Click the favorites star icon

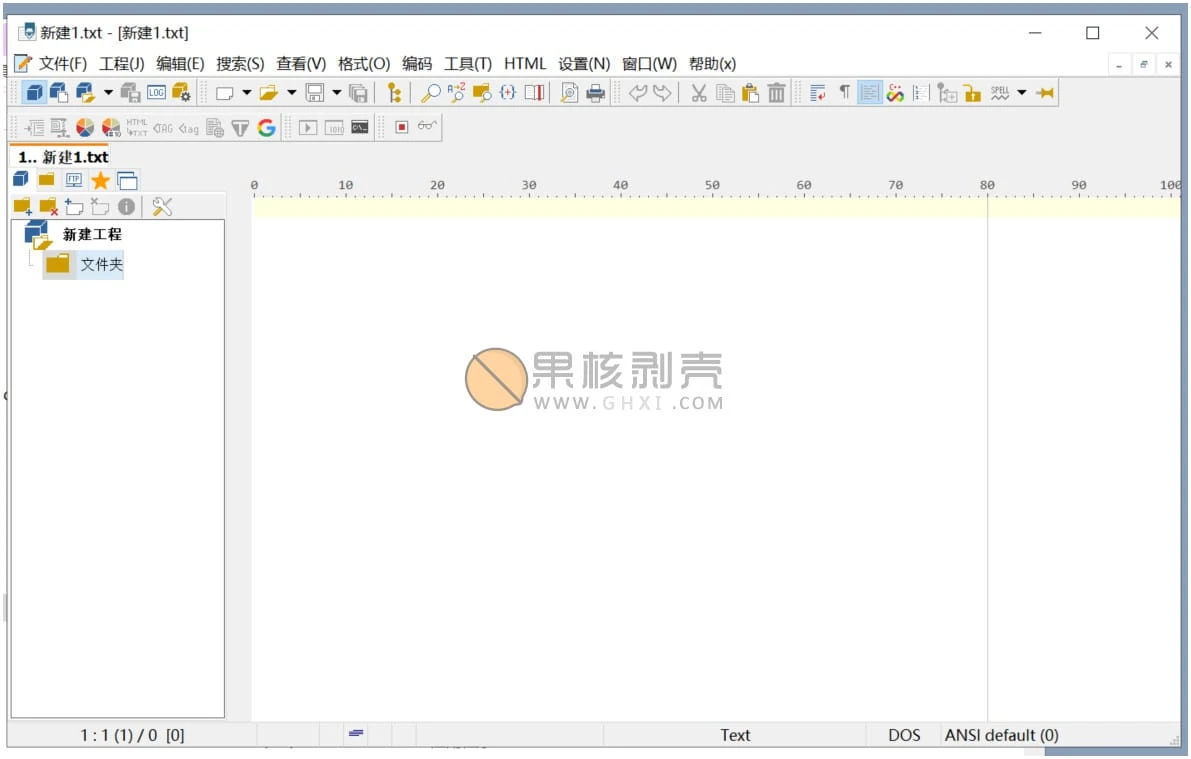(x=100, y=180)
